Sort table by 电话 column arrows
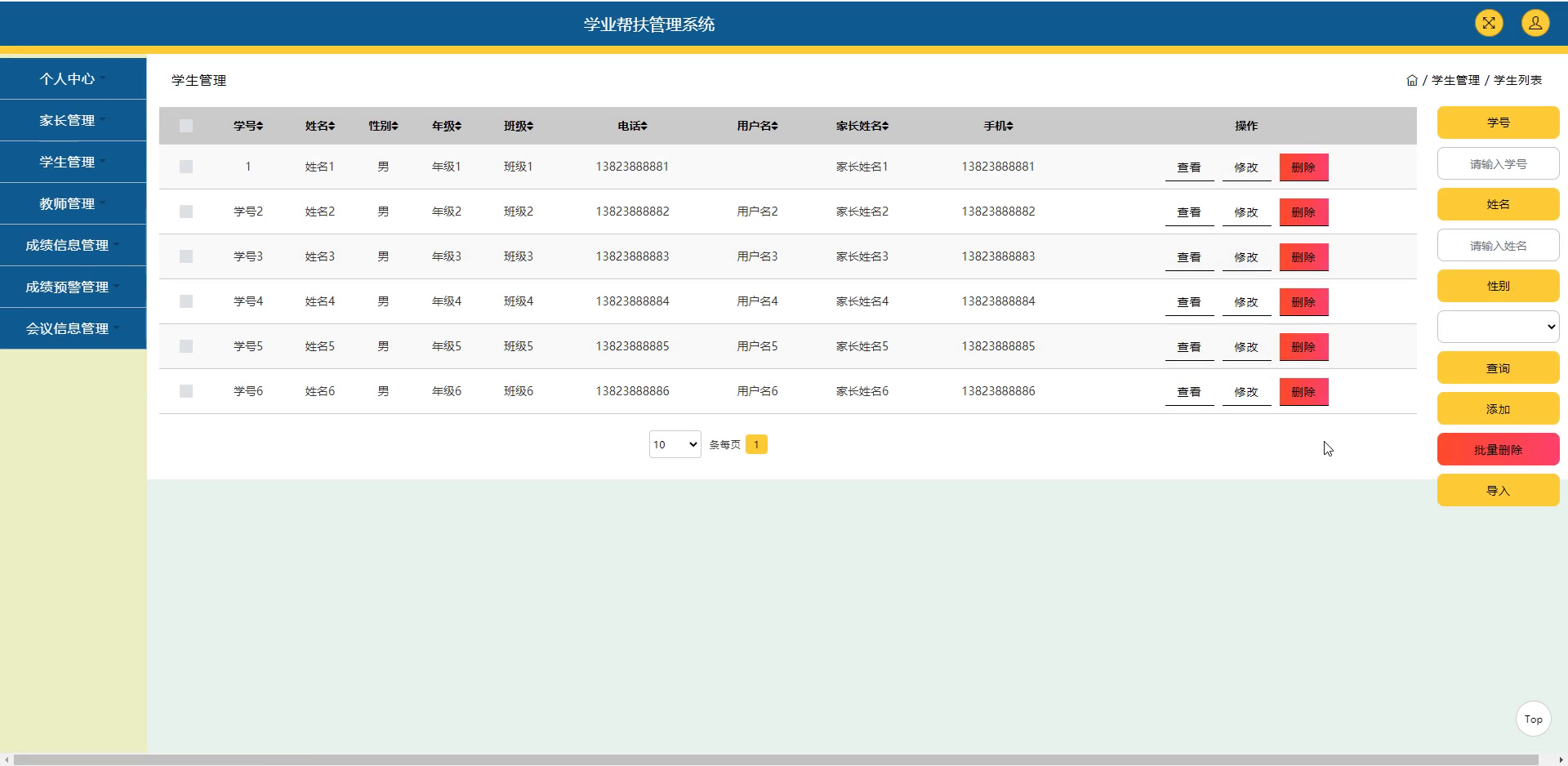Screen dimensions: 1568x766 [644, 126]
